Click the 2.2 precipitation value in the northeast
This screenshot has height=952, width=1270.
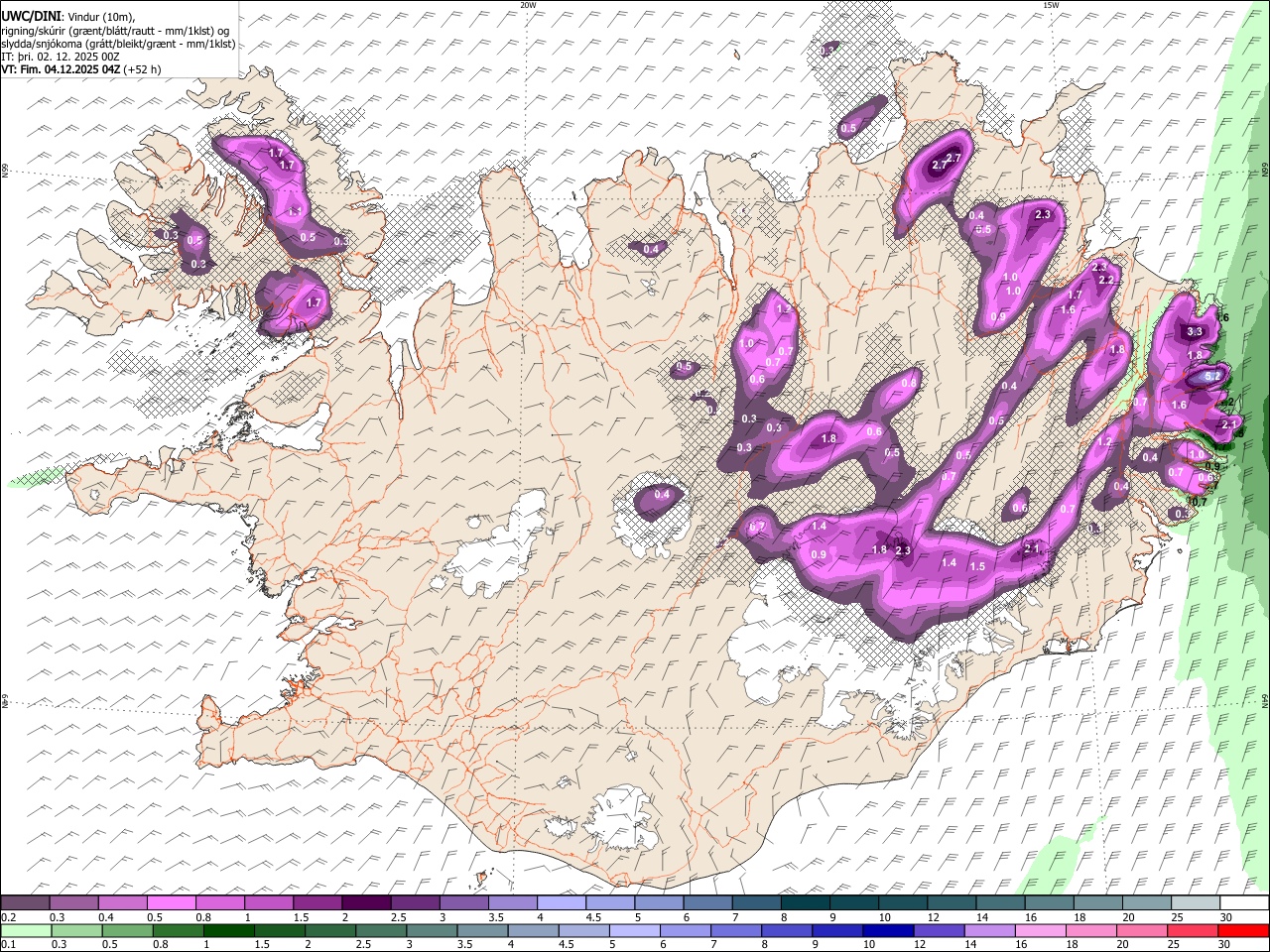[1106, 280]
